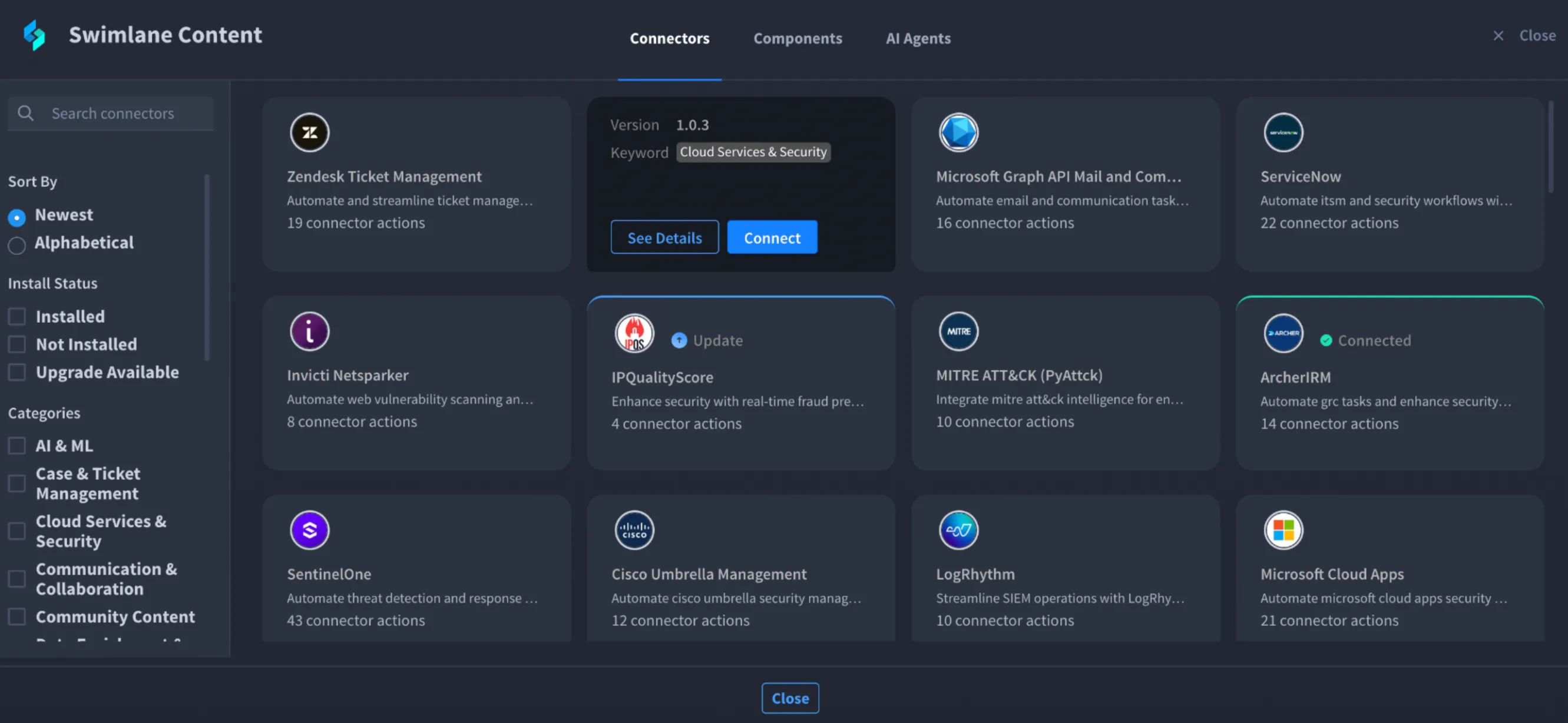This screenshot has width=1568, height=723.
Task: Select the Alphabetical sort option
Action: coord(16,245)
